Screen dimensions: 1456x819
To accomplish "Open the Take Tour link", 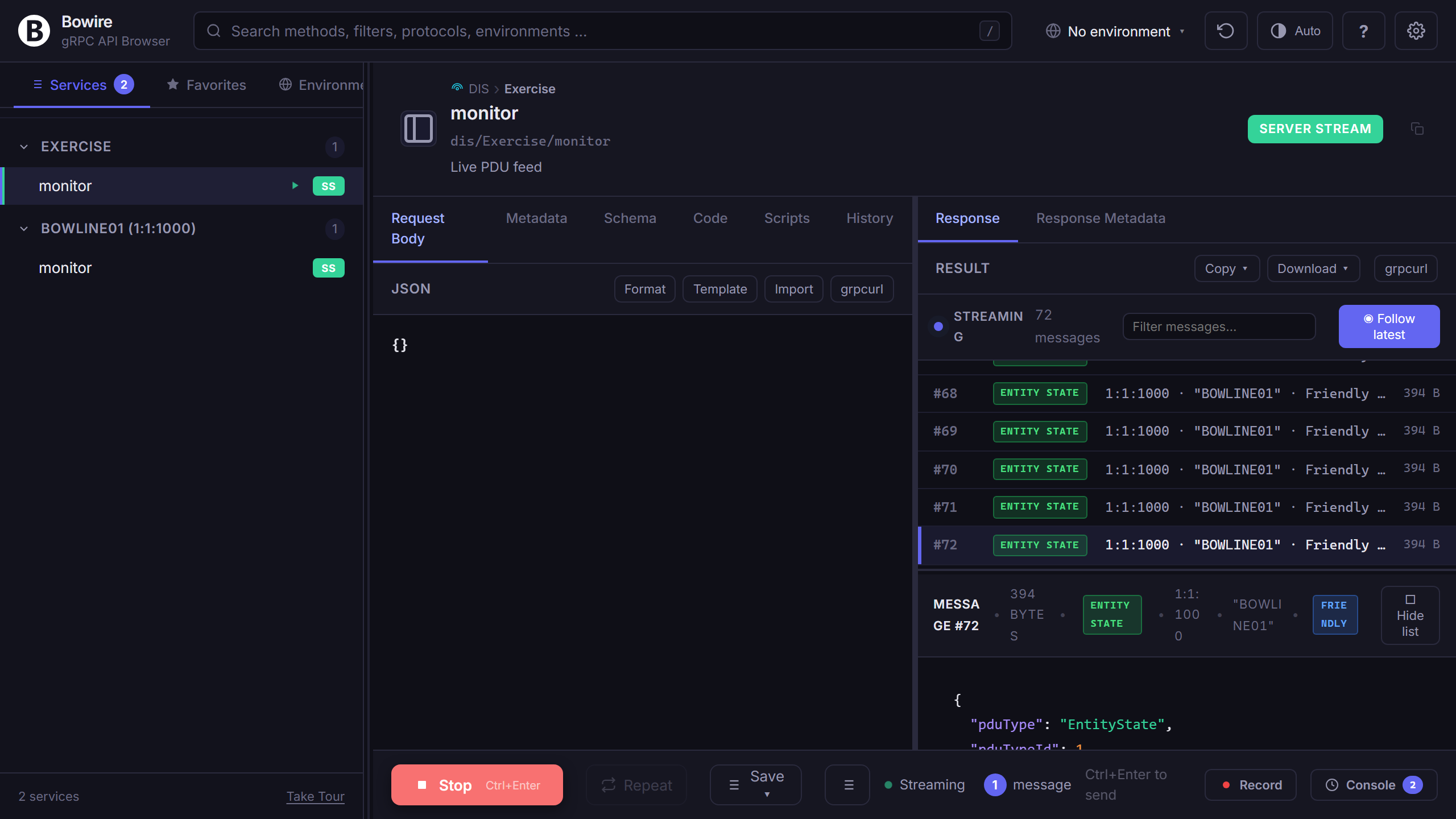I will point(315,796).
